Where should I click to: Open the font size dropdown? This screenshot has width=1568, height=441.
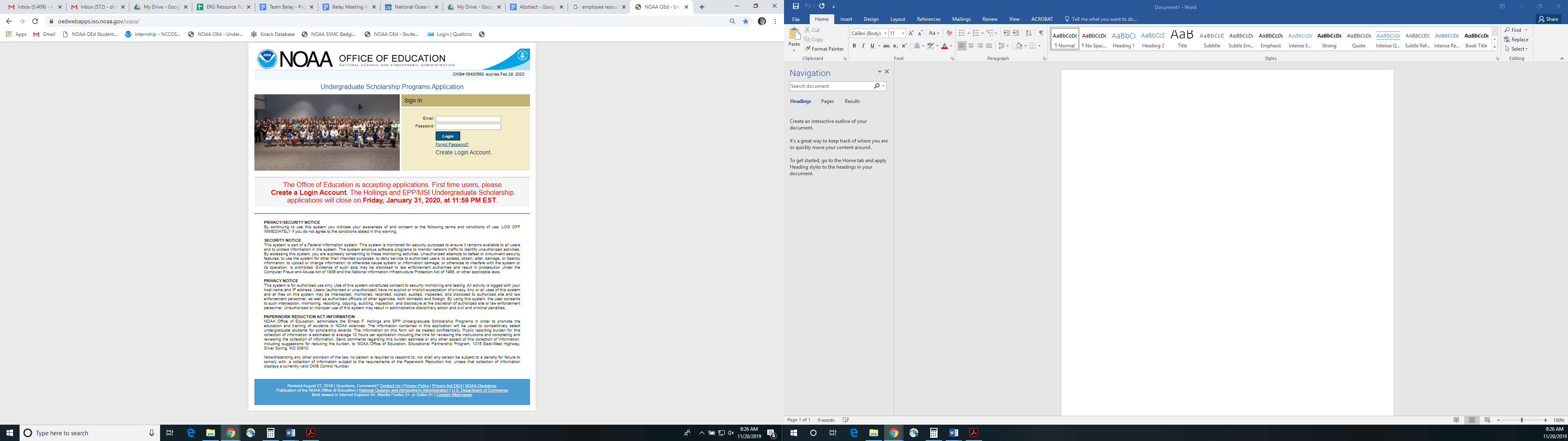903,33
